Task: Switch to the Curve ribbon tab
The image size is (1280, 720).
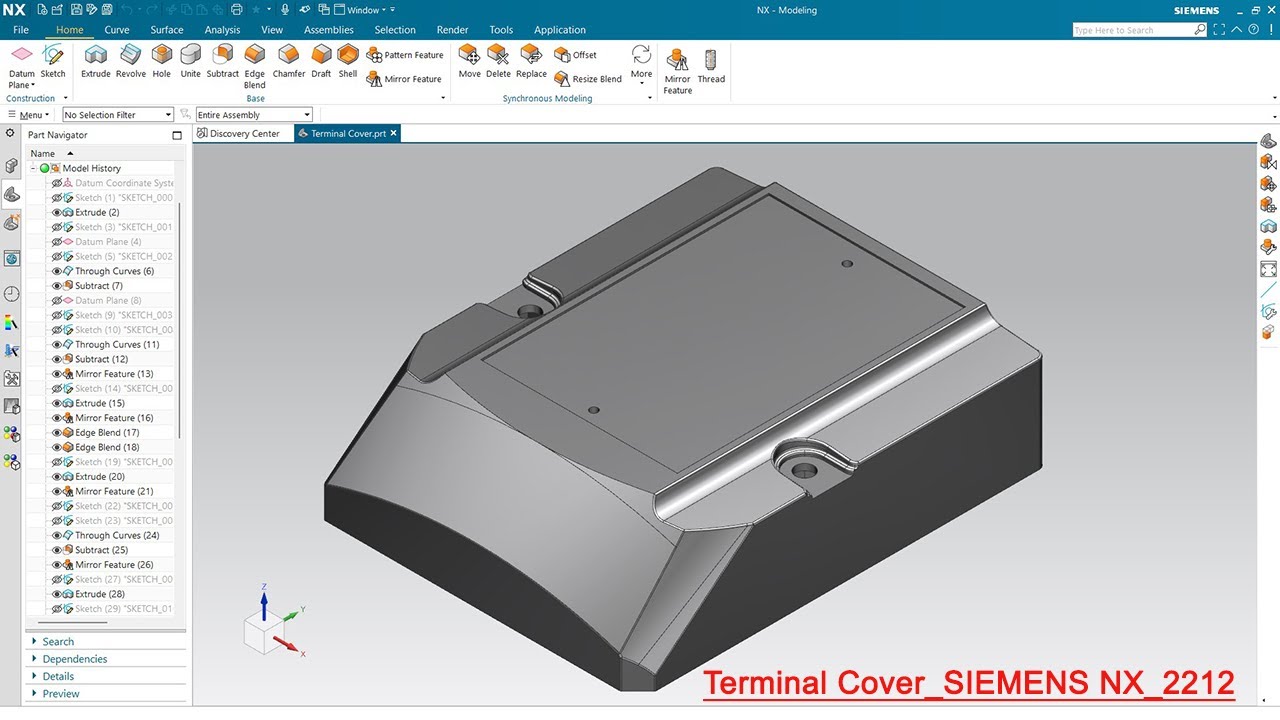Action: [117, 30]
